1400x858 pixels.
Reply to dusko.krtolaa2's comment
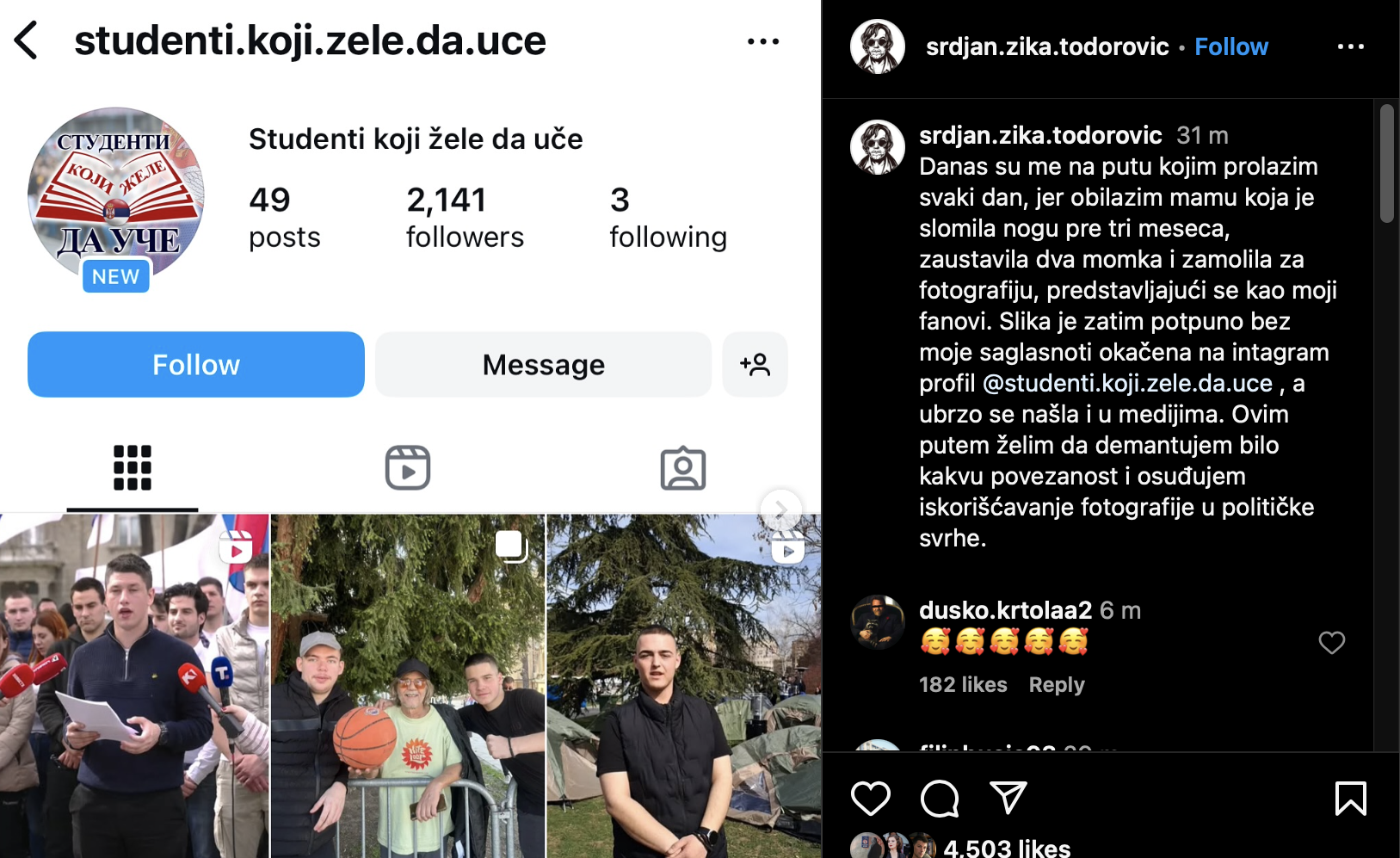pyautogui.click(x=1057, y=685)
